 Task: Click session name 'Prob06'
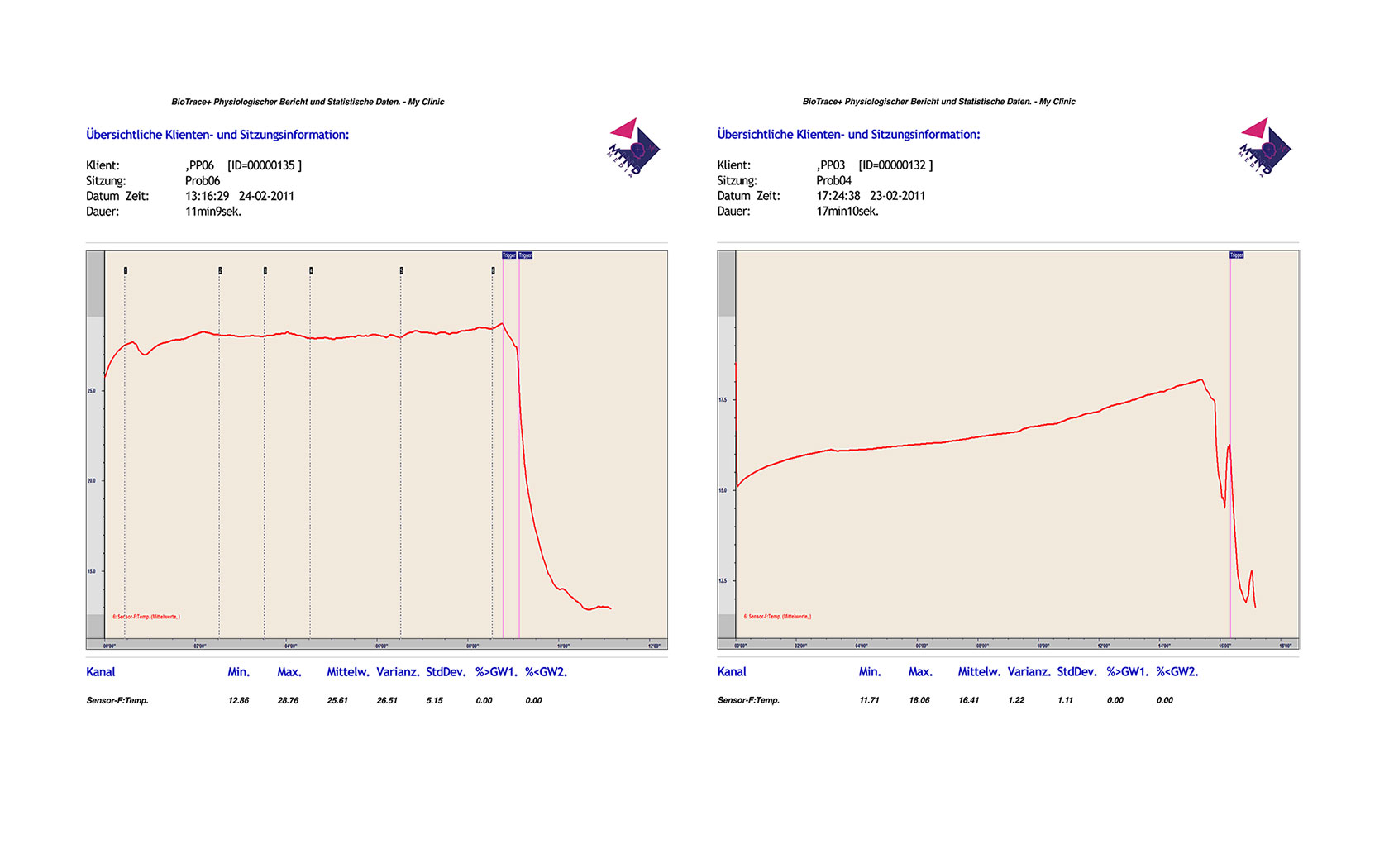[203, 181]
